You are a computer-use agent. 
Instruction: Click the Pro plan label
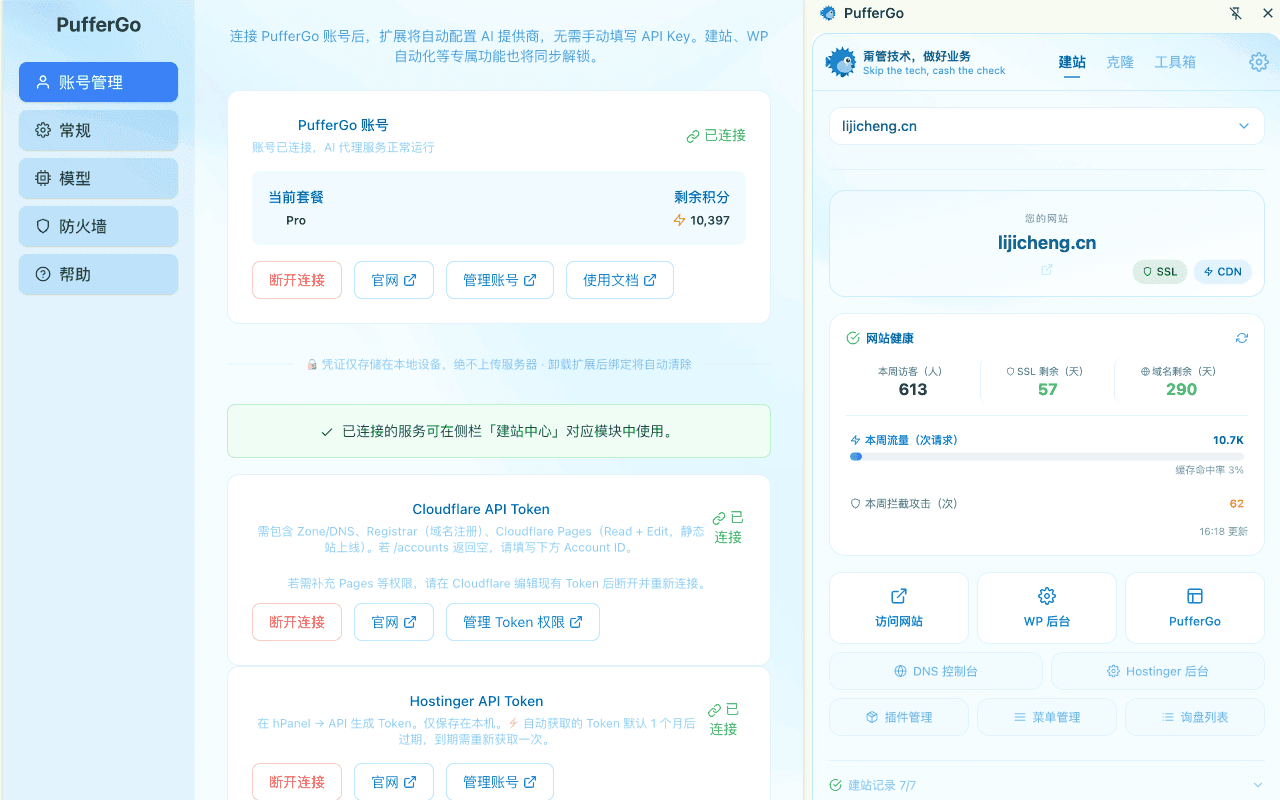click(296, 220)
